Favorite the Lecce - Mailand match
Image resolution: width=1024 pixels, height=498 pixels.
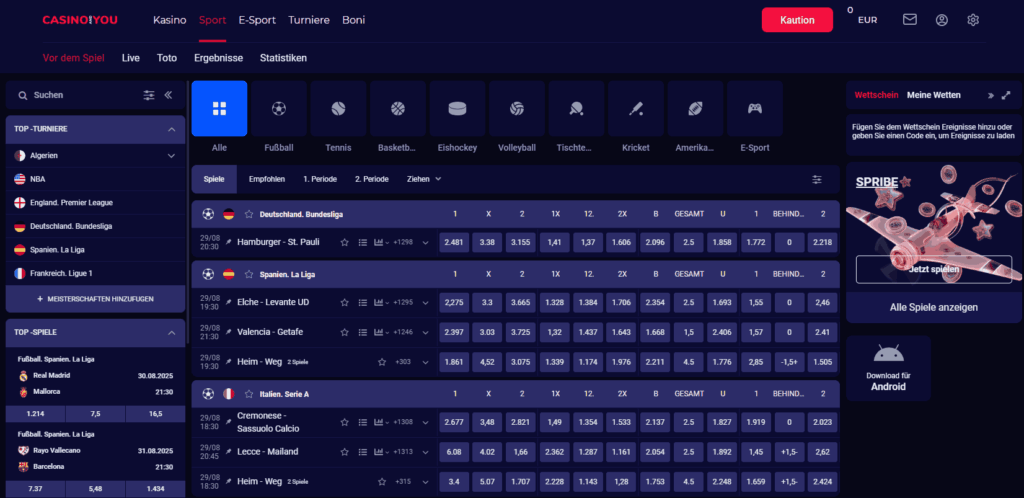click(x=344, y=452)
